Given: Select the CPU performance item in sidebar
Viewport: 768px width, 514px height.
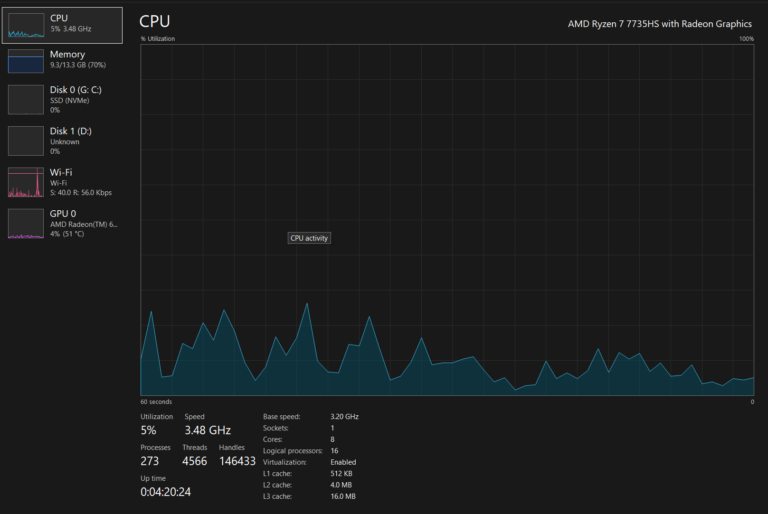Looking at the screenshot, I should pyautogui.click(x=62, y=25).
